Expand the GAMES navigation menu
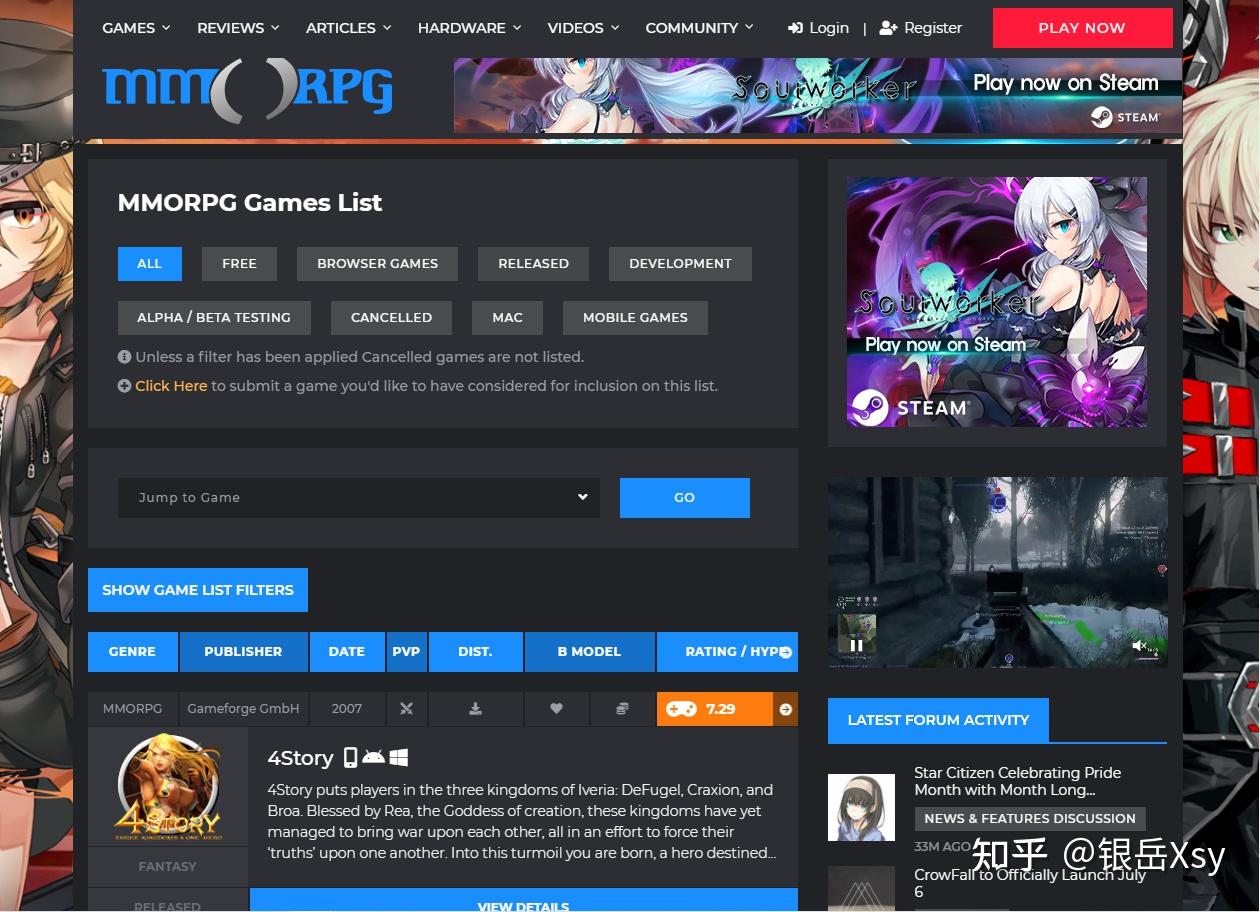 click(136, 28)
